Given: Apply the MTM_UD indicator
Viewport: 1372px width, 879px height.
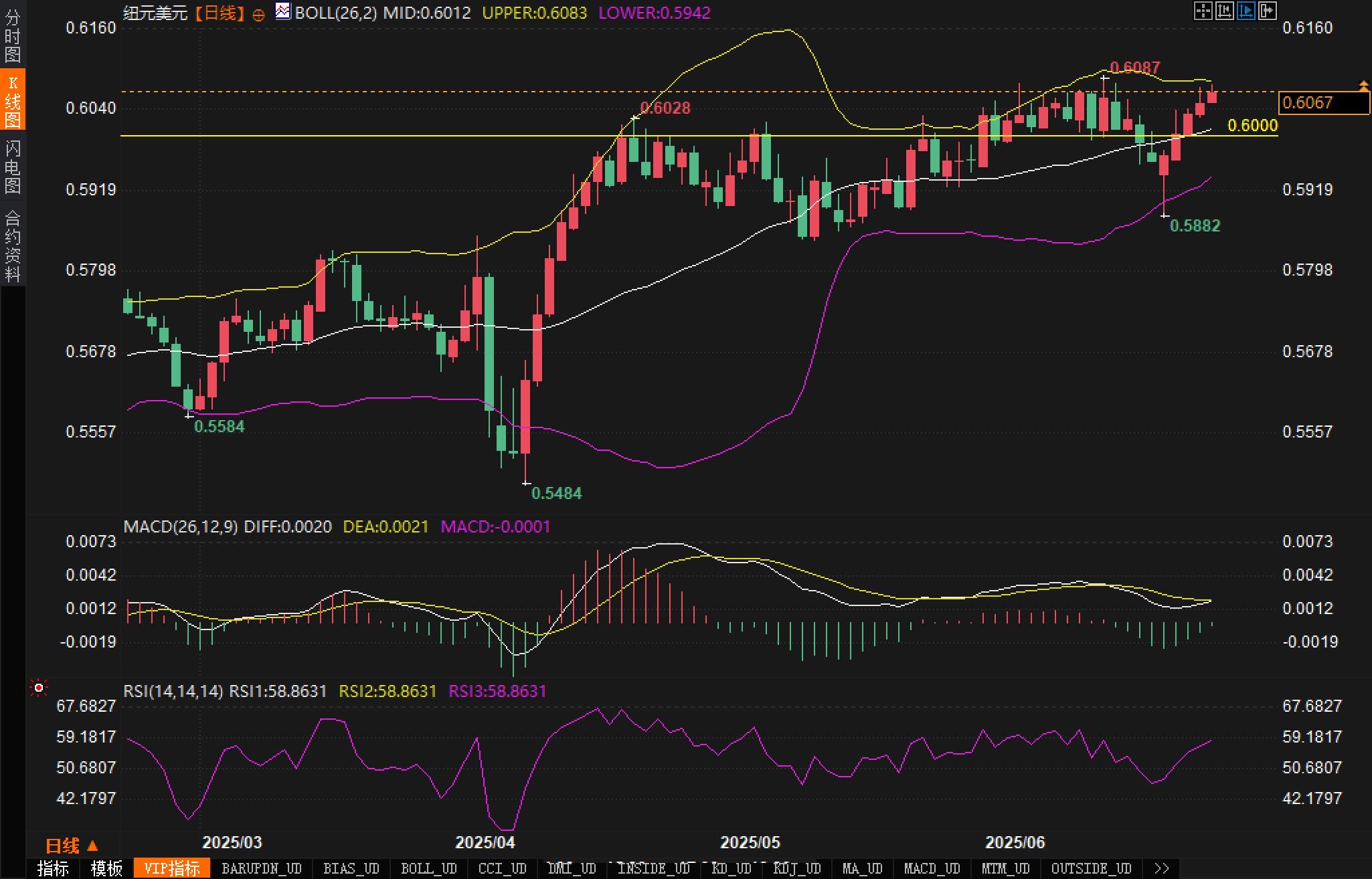Looking at the screenshot, I should pos(1006,868).
